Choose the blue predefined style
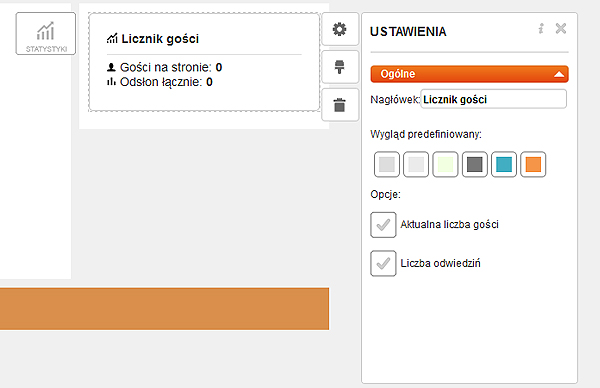Viewport: 600px width, 388px height. [504, 165]
